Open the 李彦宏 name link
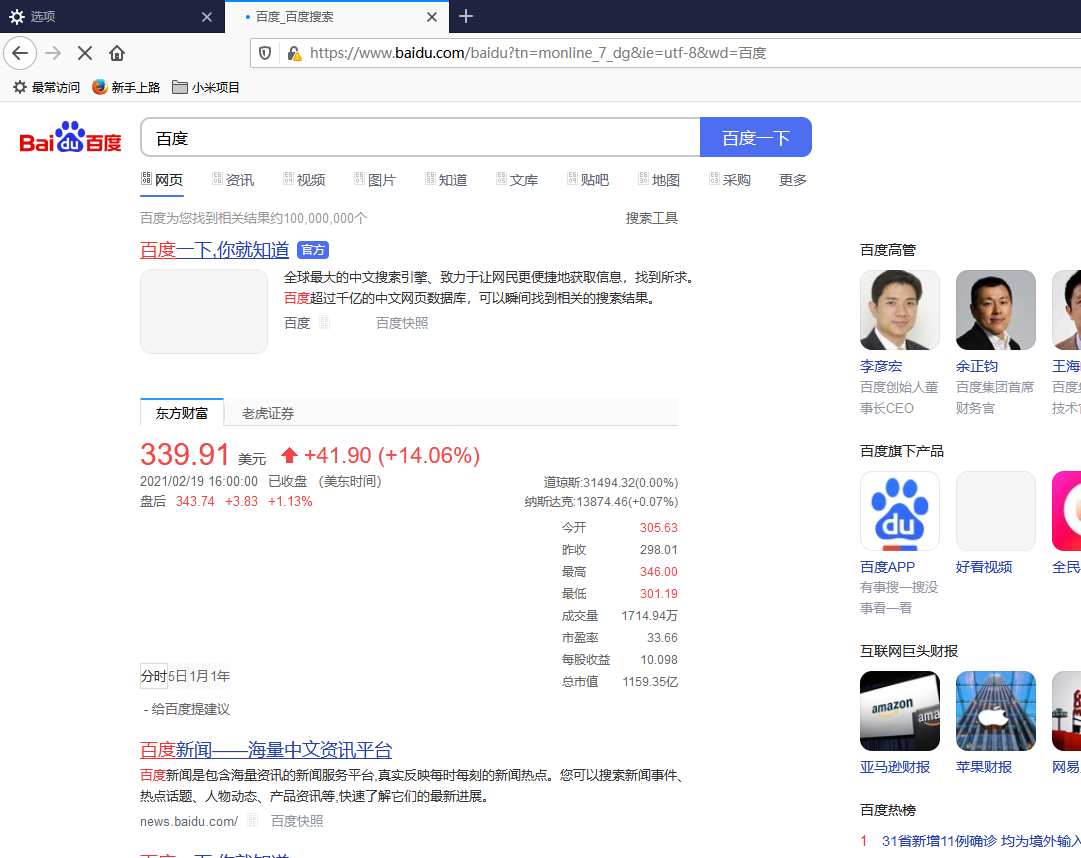Viewport: 1081px width, 858px height. point(881,366)
